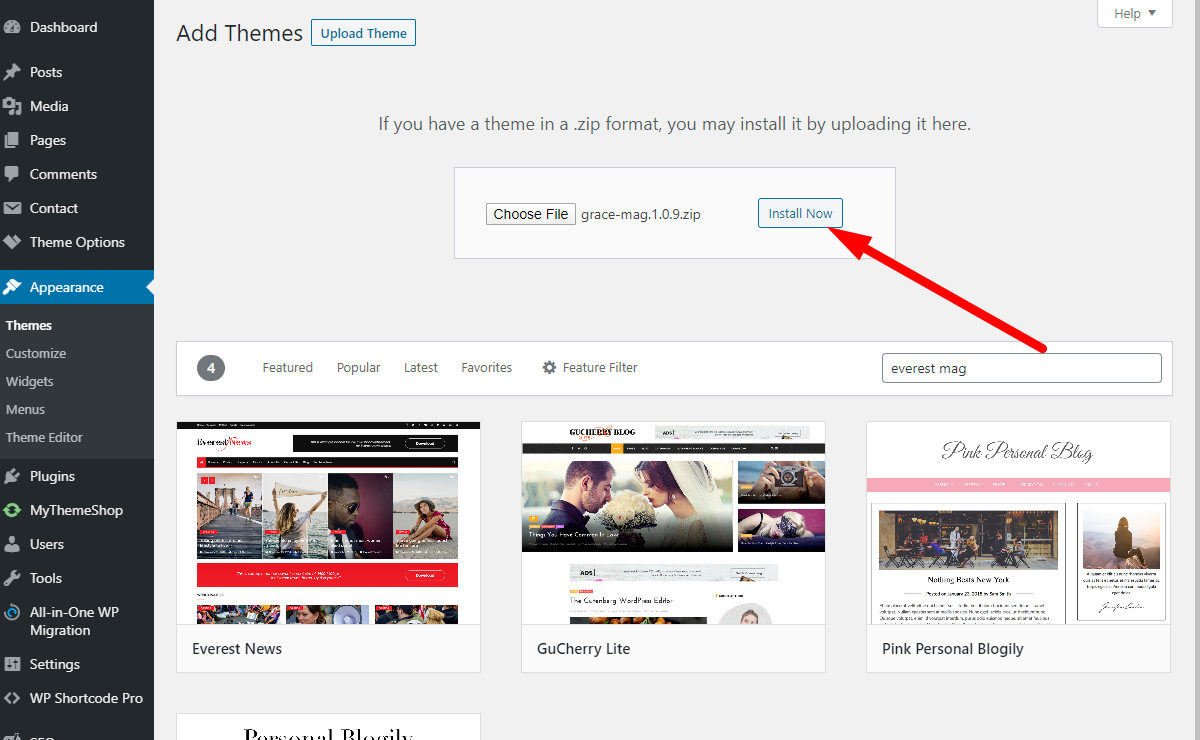Click the selected file name grace-mag.1.0.9.zip
1200x740 pixels.
point(641,214)
